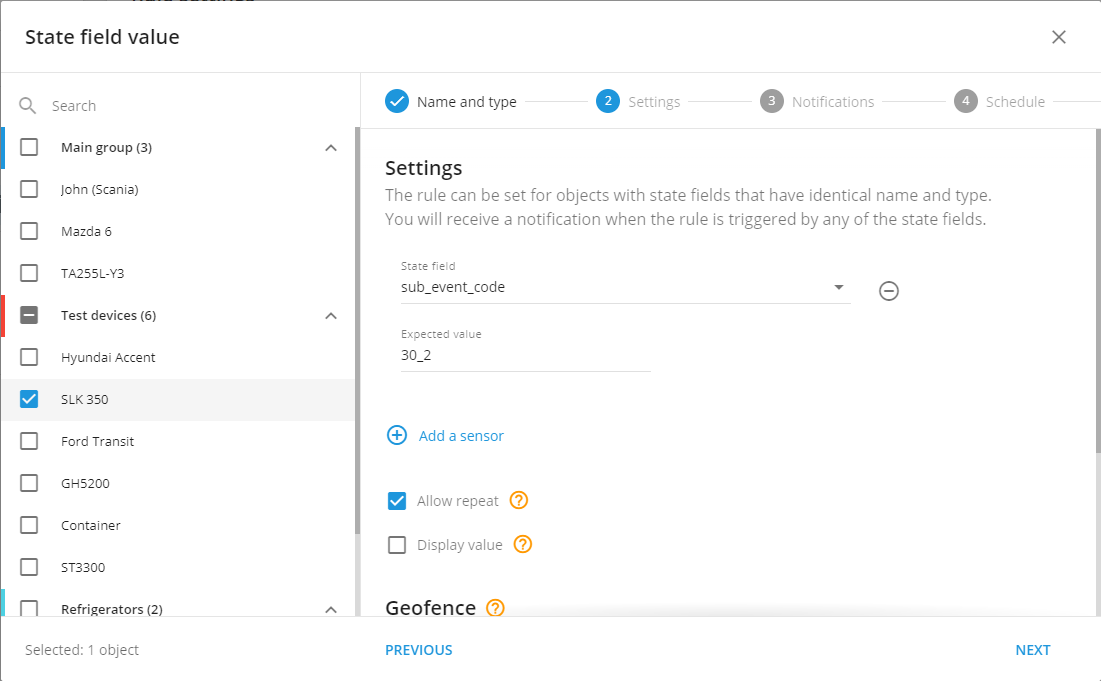Click the settings panel scrollbar
Viewport: 1101px width, 681px height.
click(1097, 291)
